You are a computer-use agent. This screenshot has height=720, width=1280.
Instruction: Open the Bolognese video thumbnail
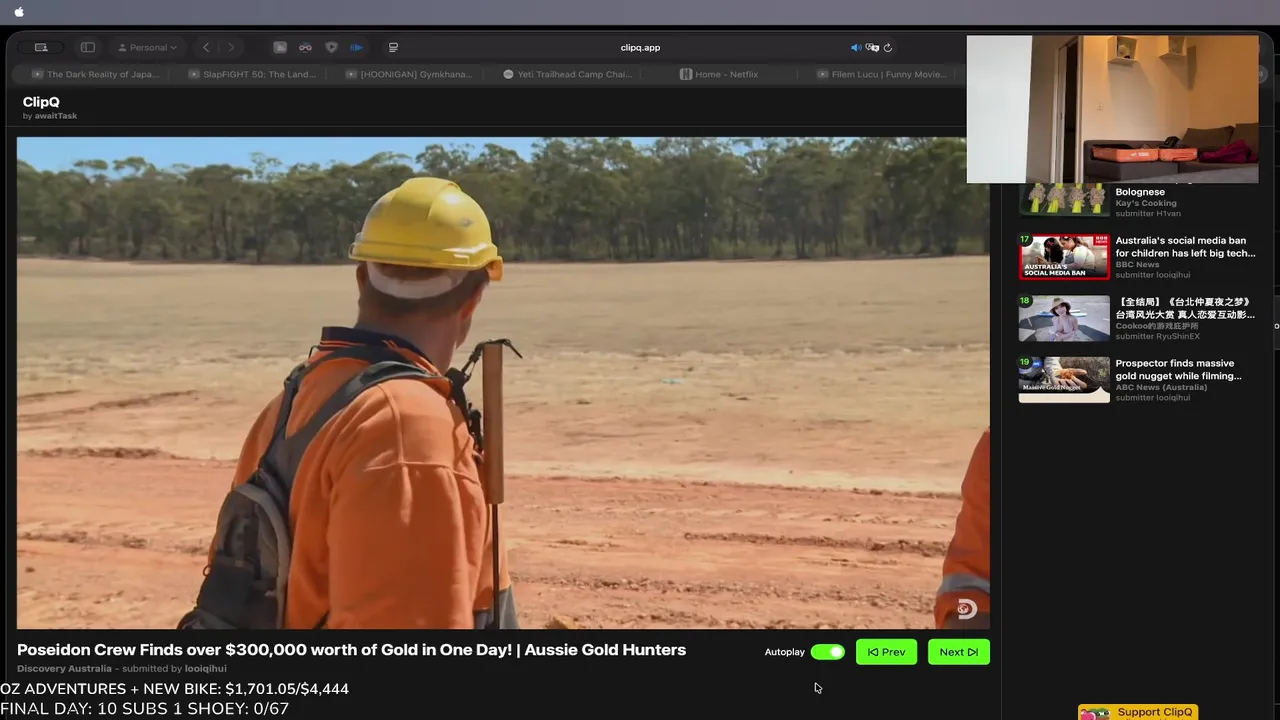1064,198
